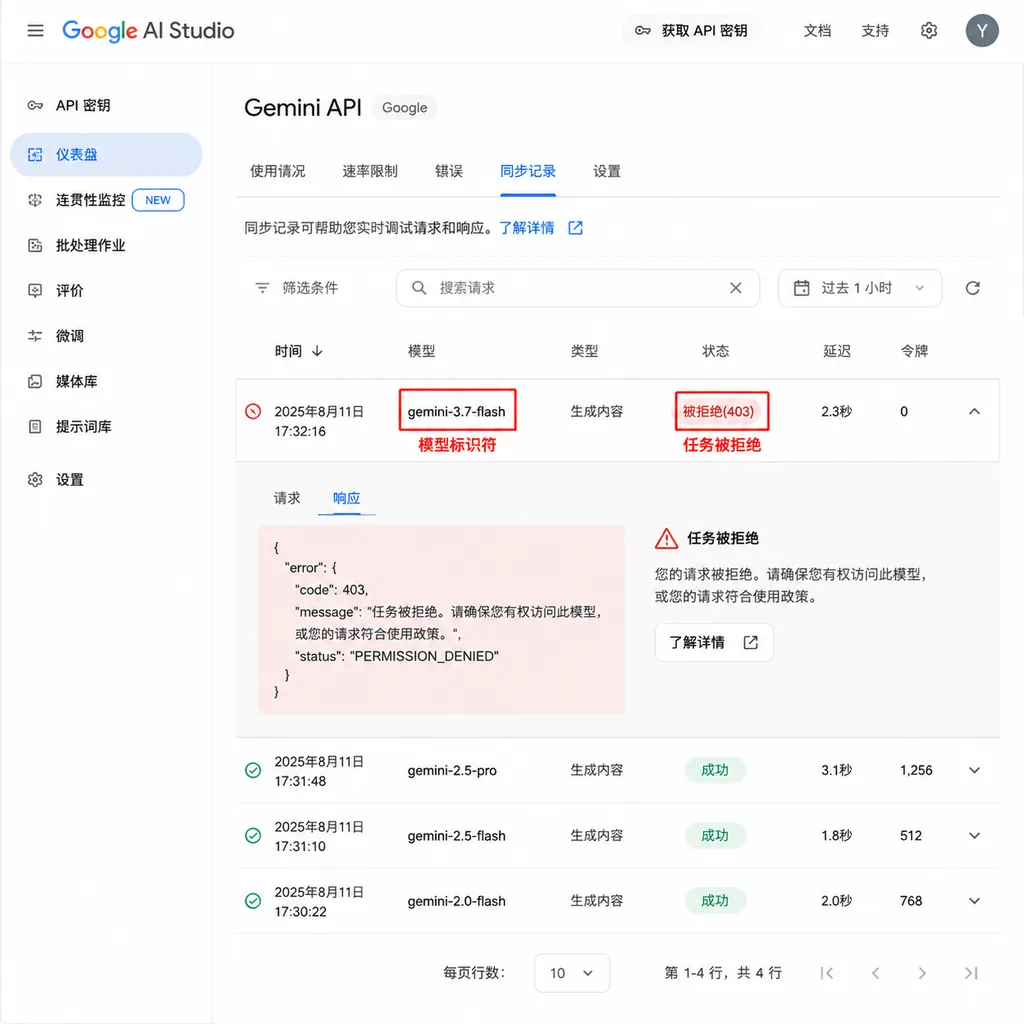Click the calendar icon in time range
The width and height of the screenshot is (1024, 1024).
(801, 288)
